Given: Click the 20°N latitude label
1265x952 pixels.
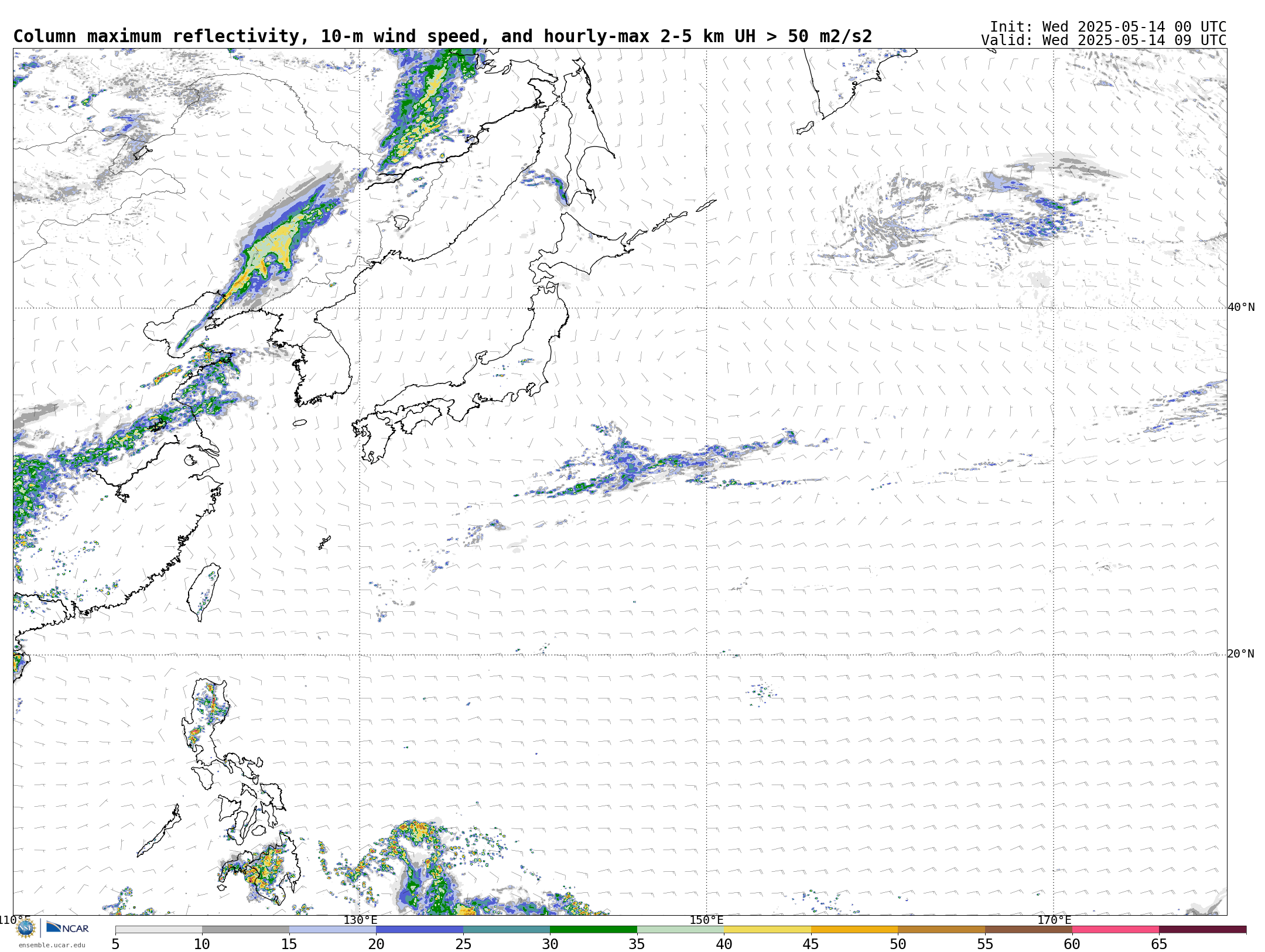Looking at the screenshot, I should point(1241,654).
